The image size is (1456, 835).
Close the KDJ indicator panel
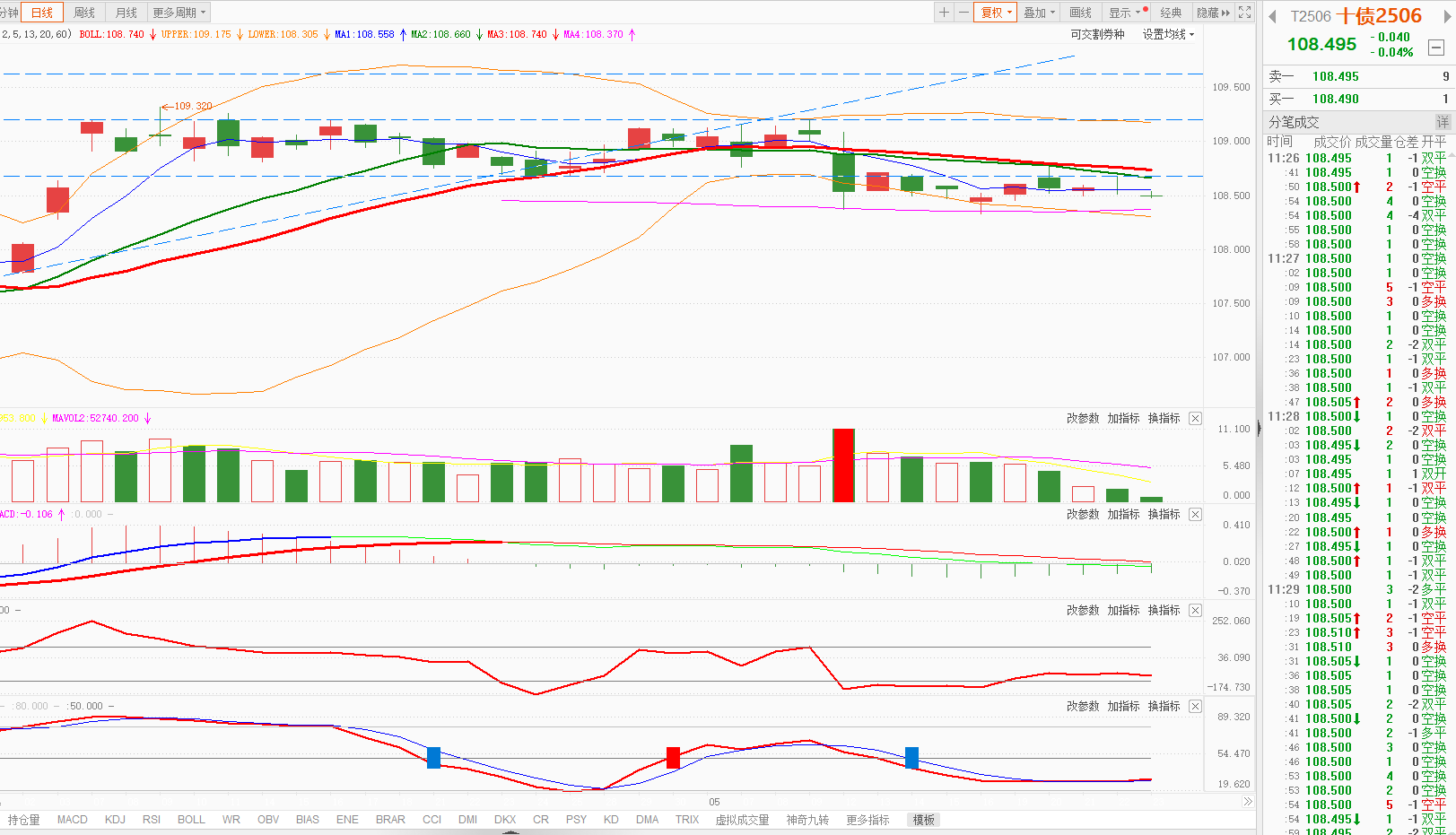click(1195, 707)
